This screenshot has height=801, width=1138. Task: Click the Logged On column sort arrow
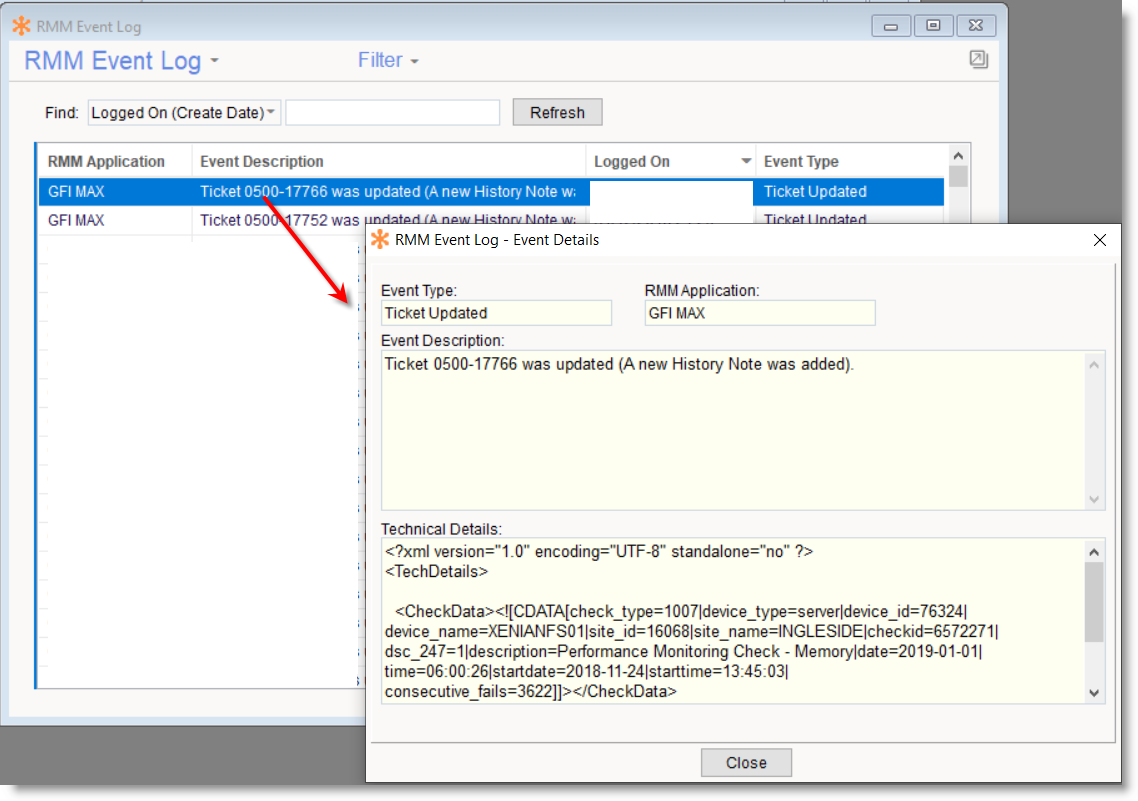746,162
